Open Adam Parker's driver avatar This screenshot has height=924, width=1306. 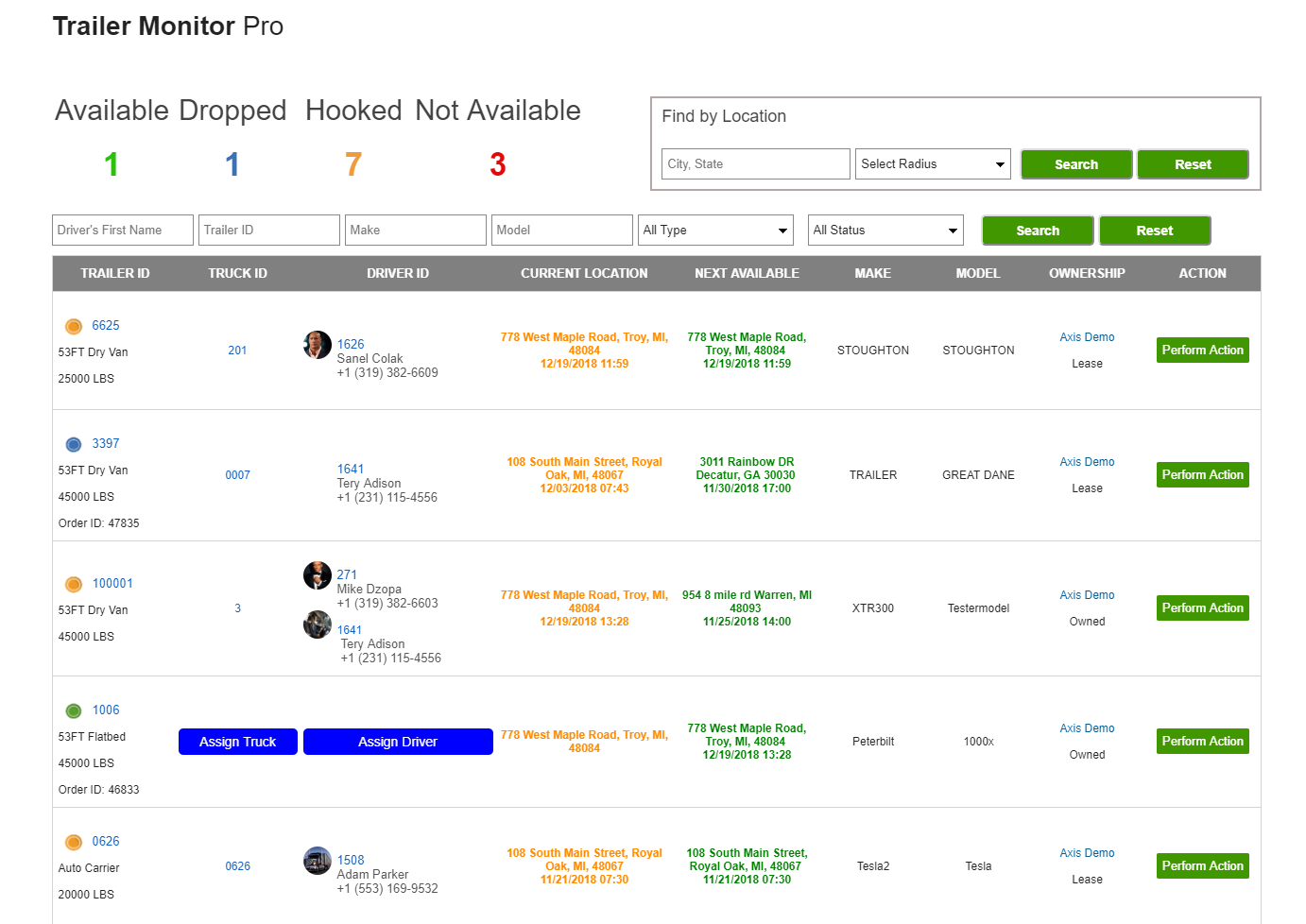point(318,861)
